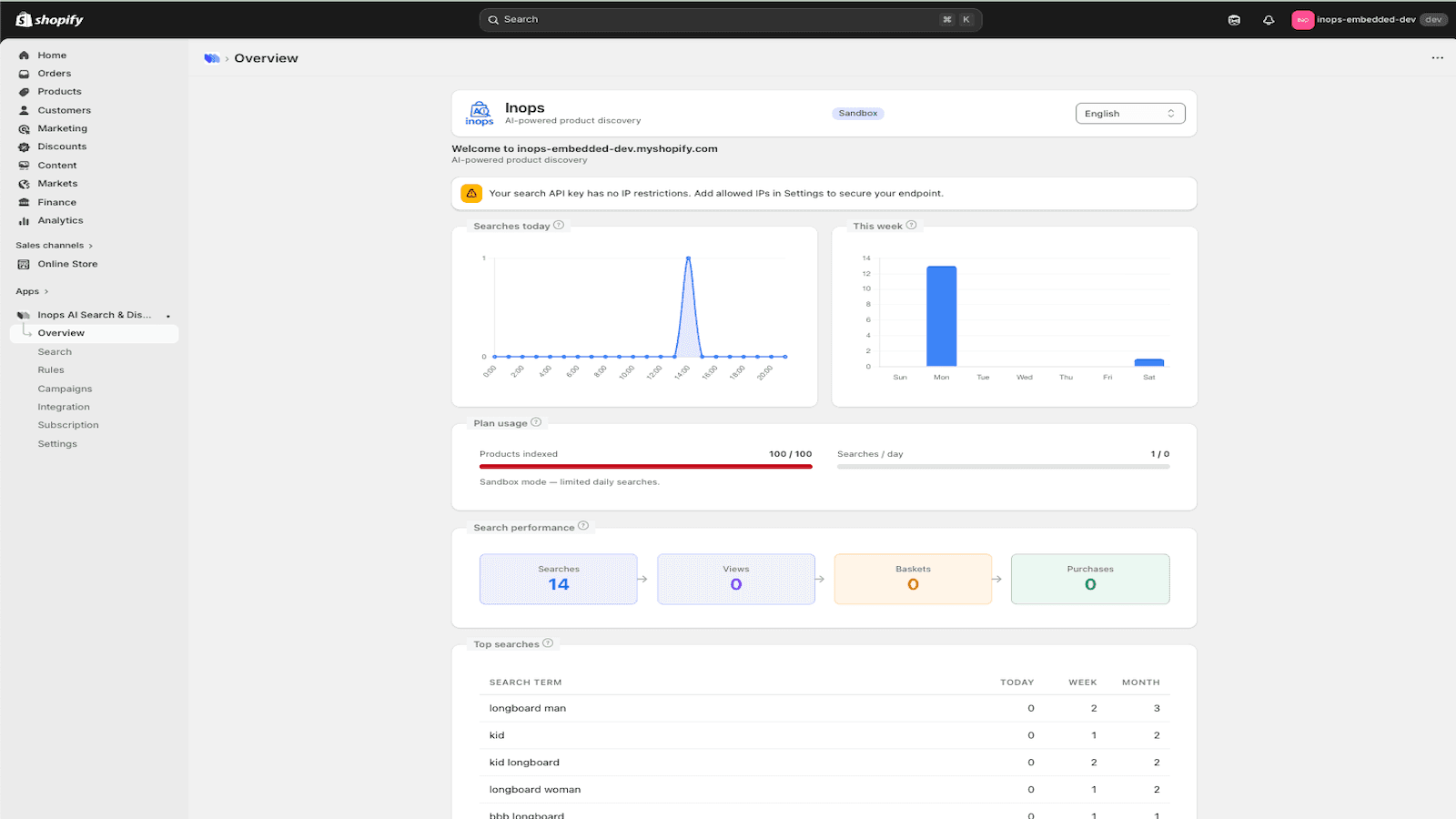Click the Products indexed progress bar
This screenshot has height=819, width=1456.
(646, 467)
